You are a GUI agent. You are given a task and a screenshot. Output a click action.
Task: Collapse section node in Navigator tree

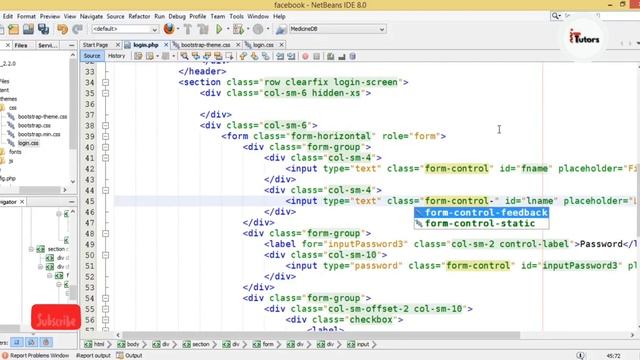31,249
